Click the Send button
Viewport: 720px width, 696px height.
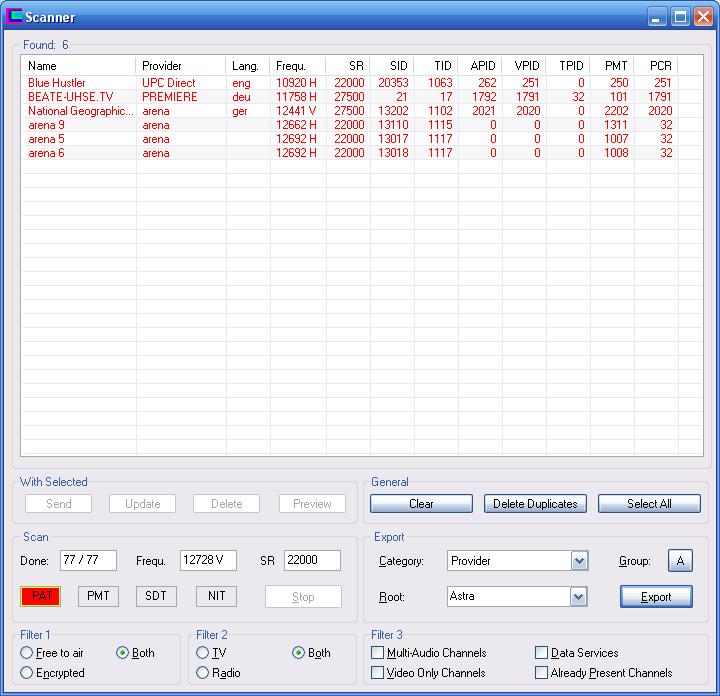(58, 504)
